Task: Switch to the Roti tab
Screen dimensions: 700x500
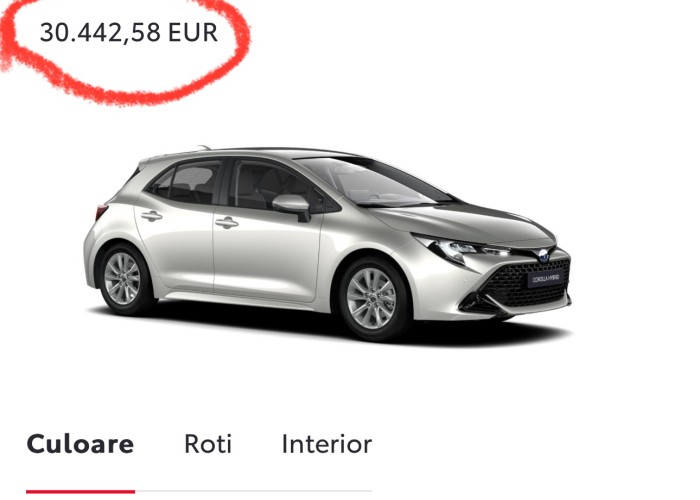Action: (208, 444)
